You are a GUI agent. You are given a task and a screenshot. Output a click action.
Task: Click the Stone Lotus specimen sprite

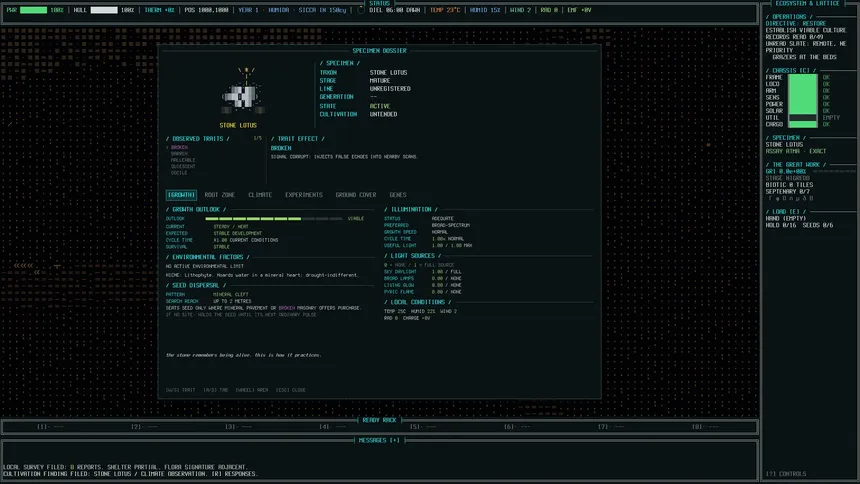(x=243, y=93)
